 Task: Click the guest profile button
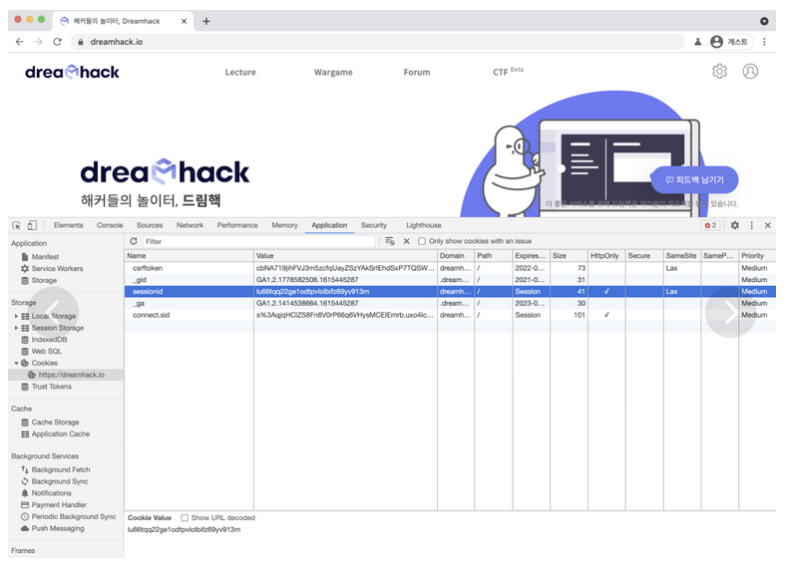[730, 42]
